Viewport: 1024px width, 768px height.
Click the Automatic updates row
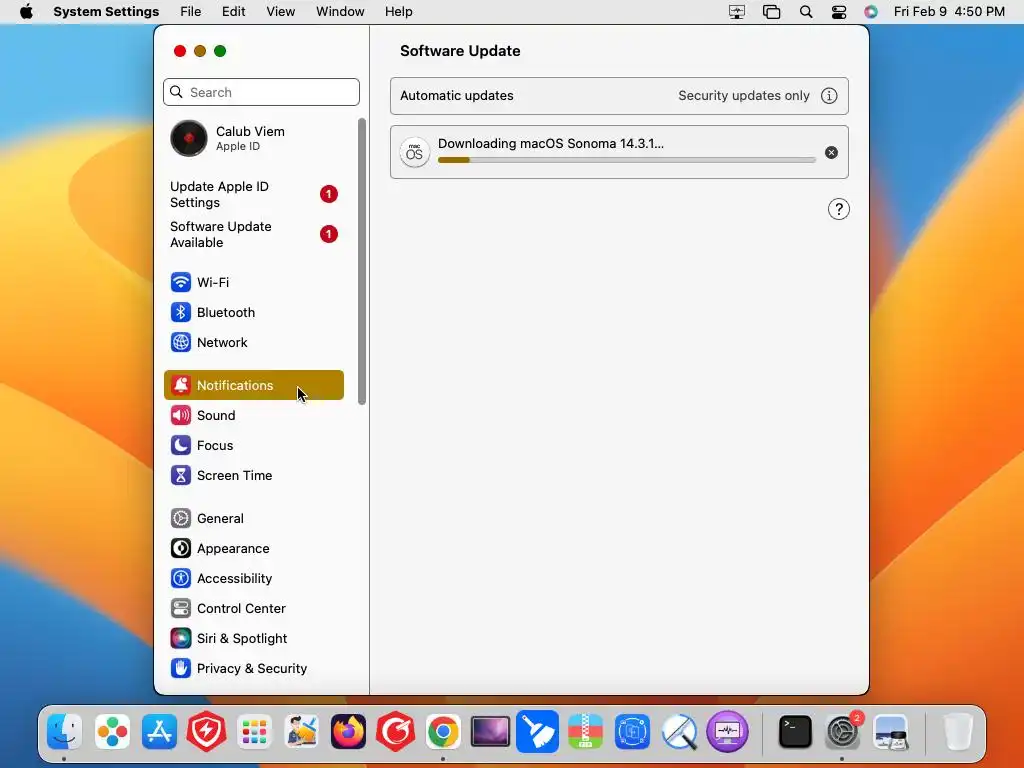619,96
